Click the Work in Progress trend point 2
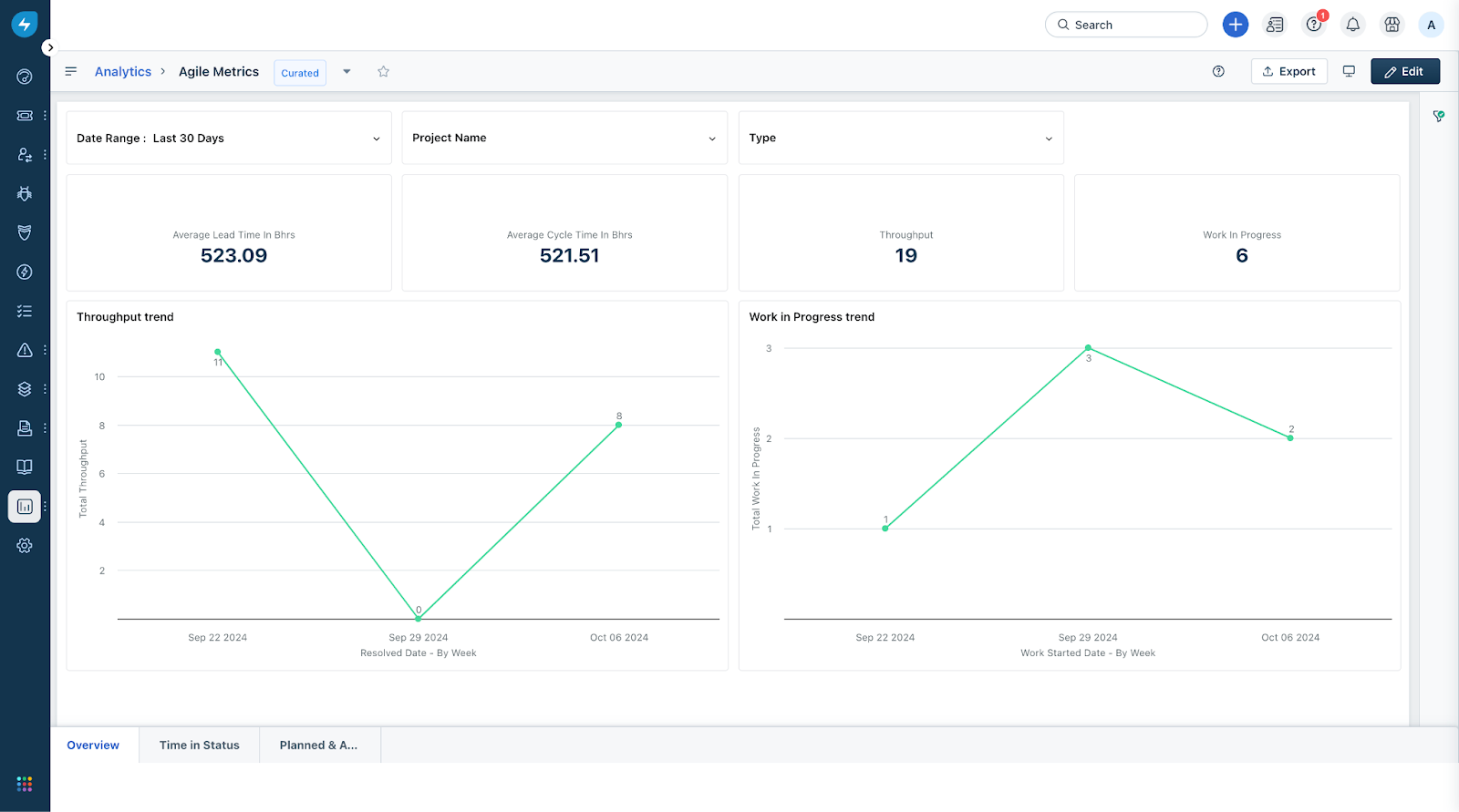The image size is (1459, 812). [x=1290, y=438]
